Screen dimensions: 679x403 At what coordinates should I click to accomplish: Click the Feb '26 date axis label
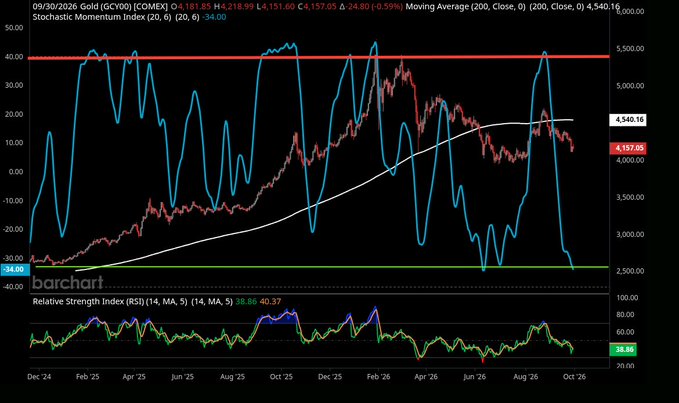click(x=378, y=377)
